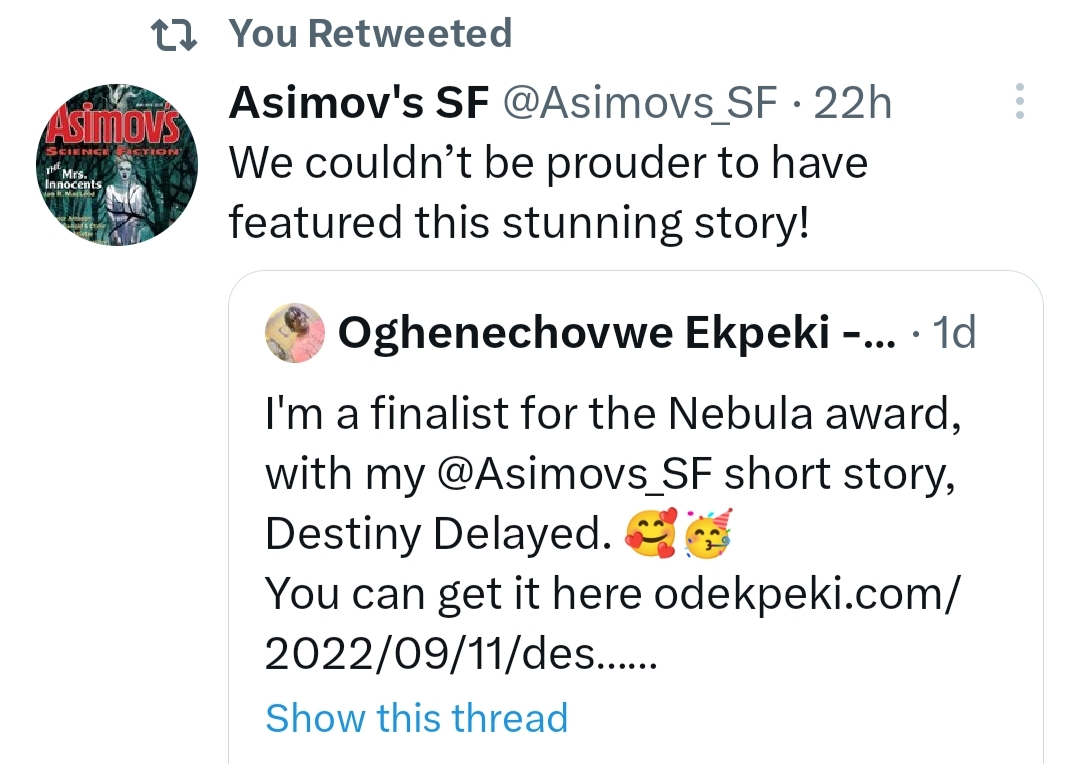Open the @Asimovs_SF handle beside the display name
This screenshot has height=764, width=1080.
coord(639,103)
